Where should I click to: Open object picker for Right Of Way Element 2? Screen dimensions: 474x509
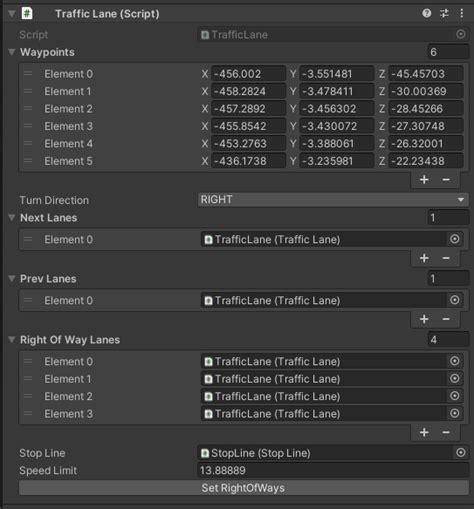point(454,396)
